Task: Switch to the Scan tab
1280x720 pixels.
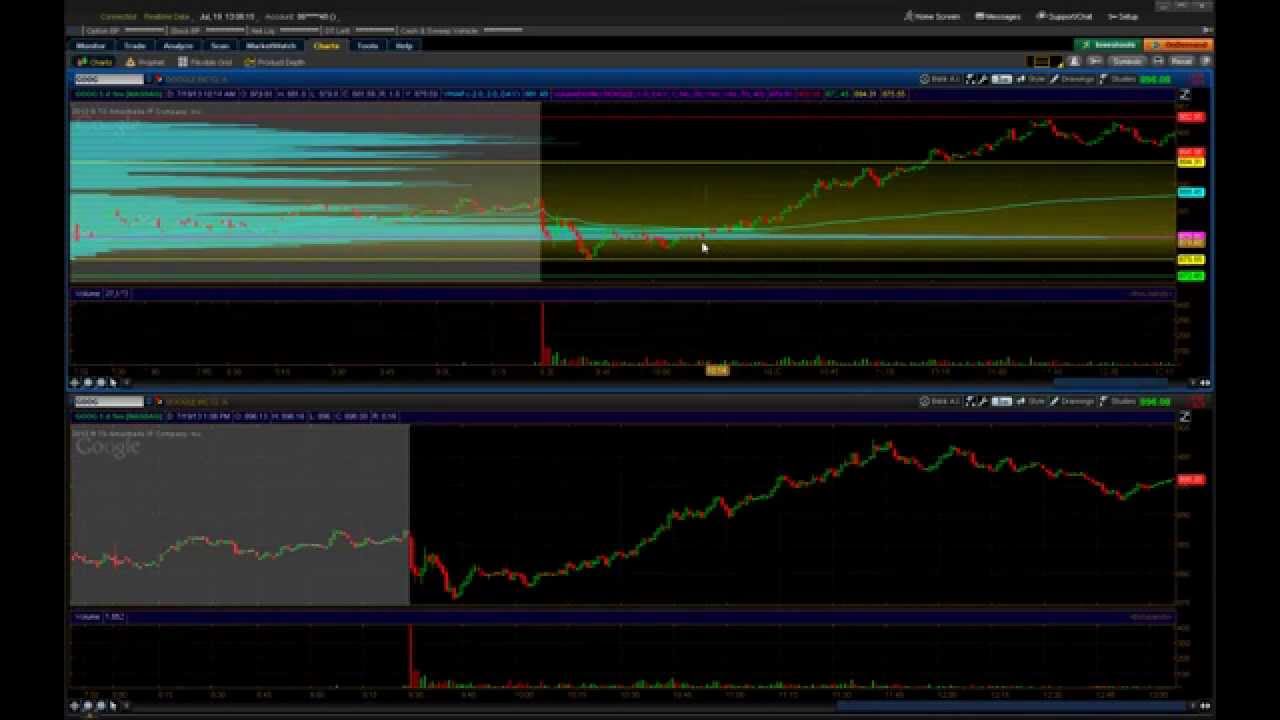Action: 219,46
